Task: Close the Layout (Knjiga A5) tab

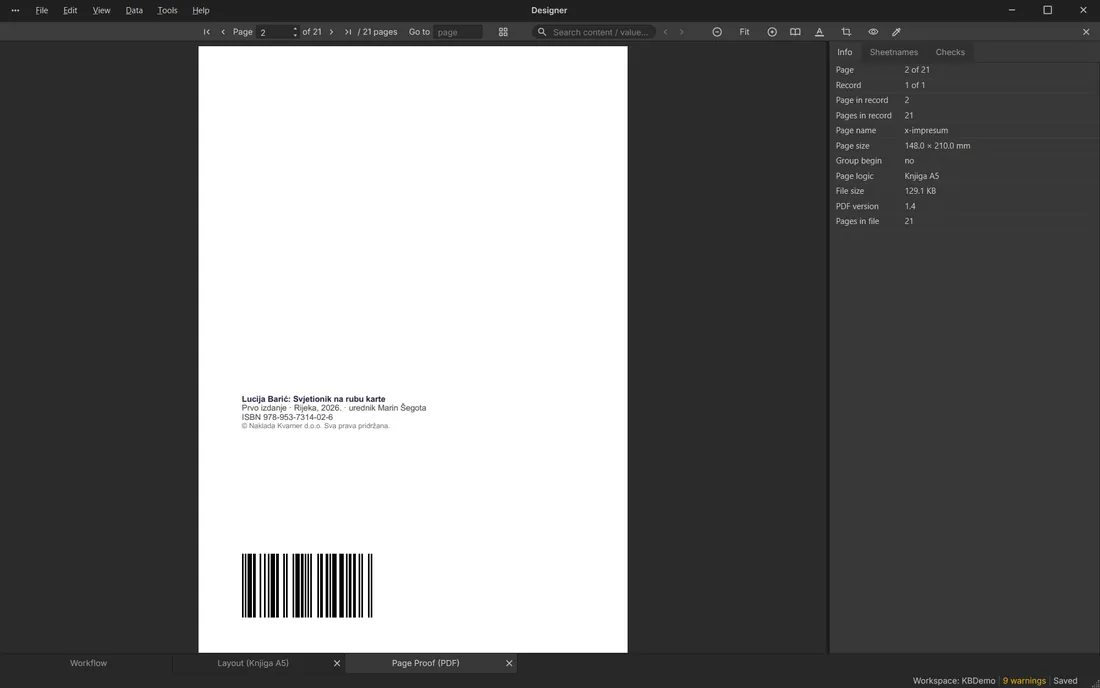Action: point(337,663)
